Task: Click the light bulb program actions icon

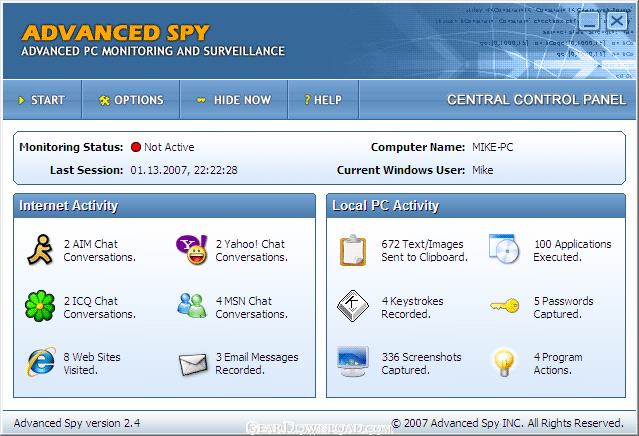Action: tap(504, 363)
